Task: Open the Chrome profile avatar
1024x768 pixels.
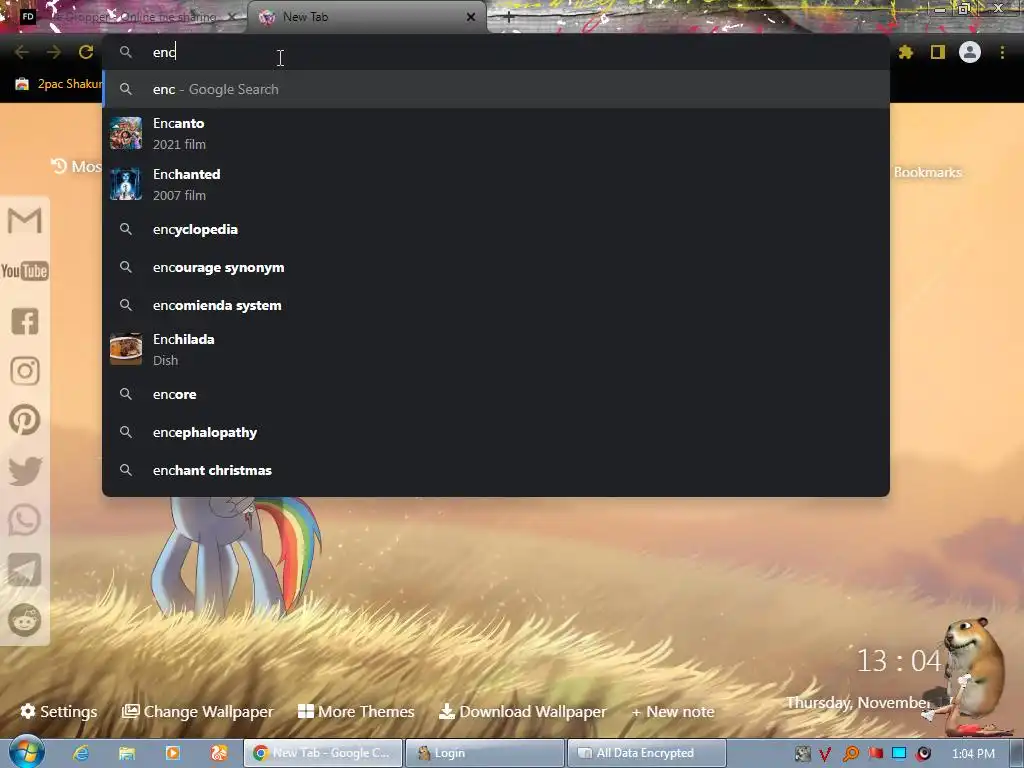Action: [970, 52]
